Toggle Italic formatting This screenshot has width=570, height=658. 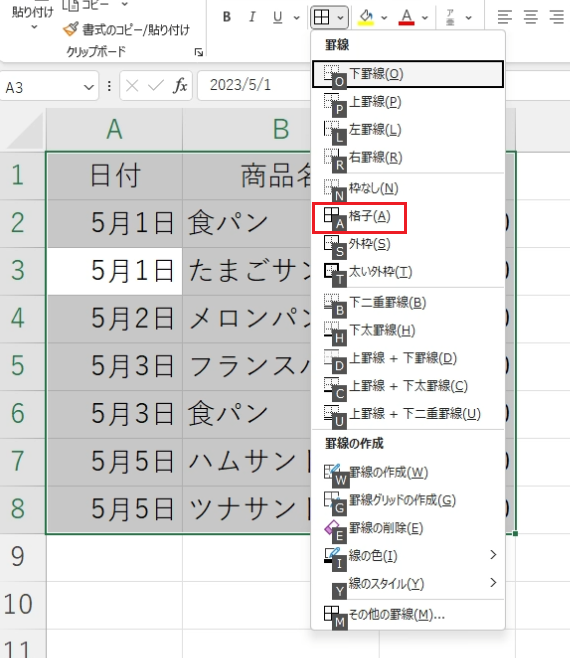[x=252, y=17]
